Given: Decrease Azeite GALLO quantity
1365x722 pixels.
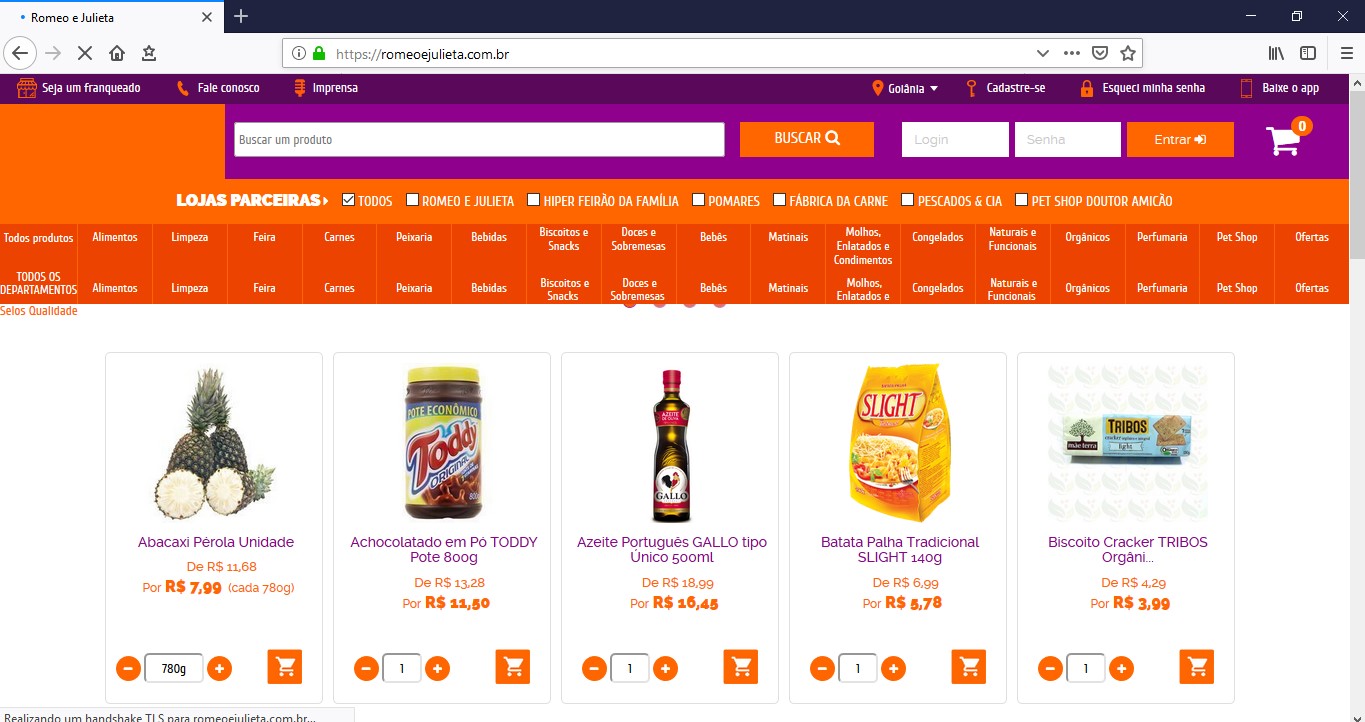Looking at the screenshot, I should tap(594, 668).
